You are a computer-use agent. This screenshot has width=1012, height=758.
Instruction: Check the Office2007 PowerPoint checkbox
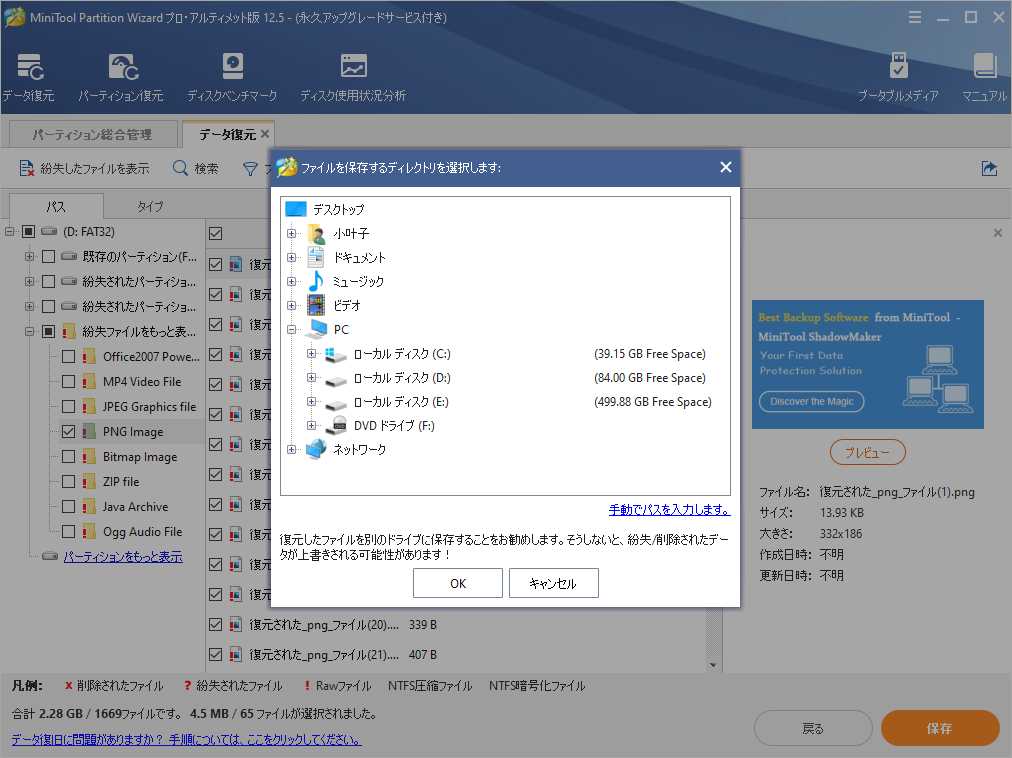coord(68,356)
